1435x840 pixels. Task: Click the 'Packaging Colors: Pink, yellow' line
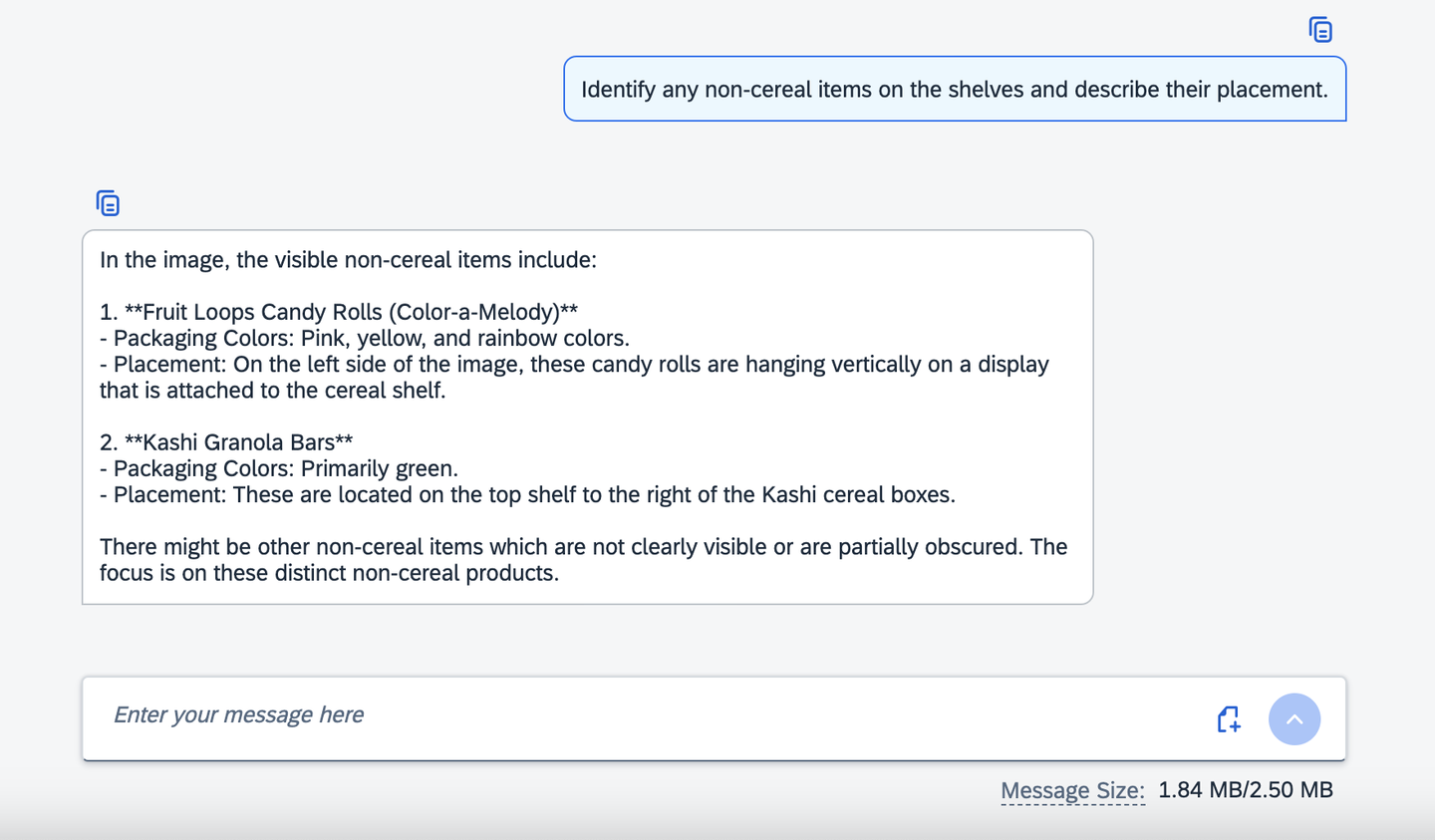click(x=365, y=338)
